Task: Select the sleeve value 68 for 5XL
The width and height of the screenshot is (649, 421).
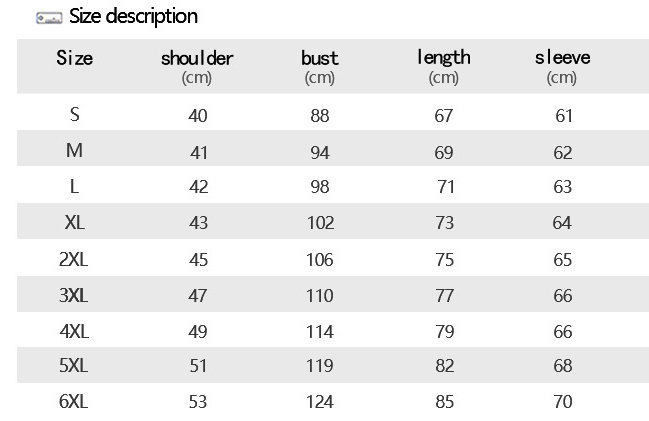Action: (x=563, y=367)
